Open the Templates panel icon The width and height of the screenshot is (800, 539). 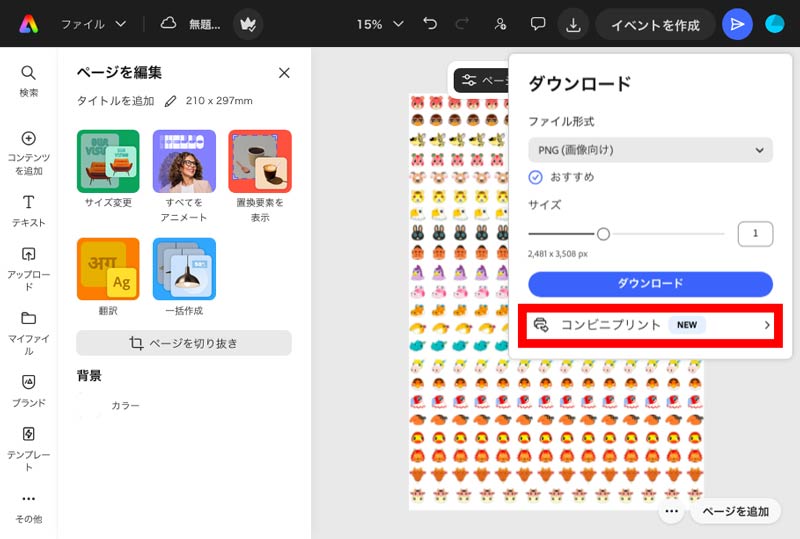point(29,434)
